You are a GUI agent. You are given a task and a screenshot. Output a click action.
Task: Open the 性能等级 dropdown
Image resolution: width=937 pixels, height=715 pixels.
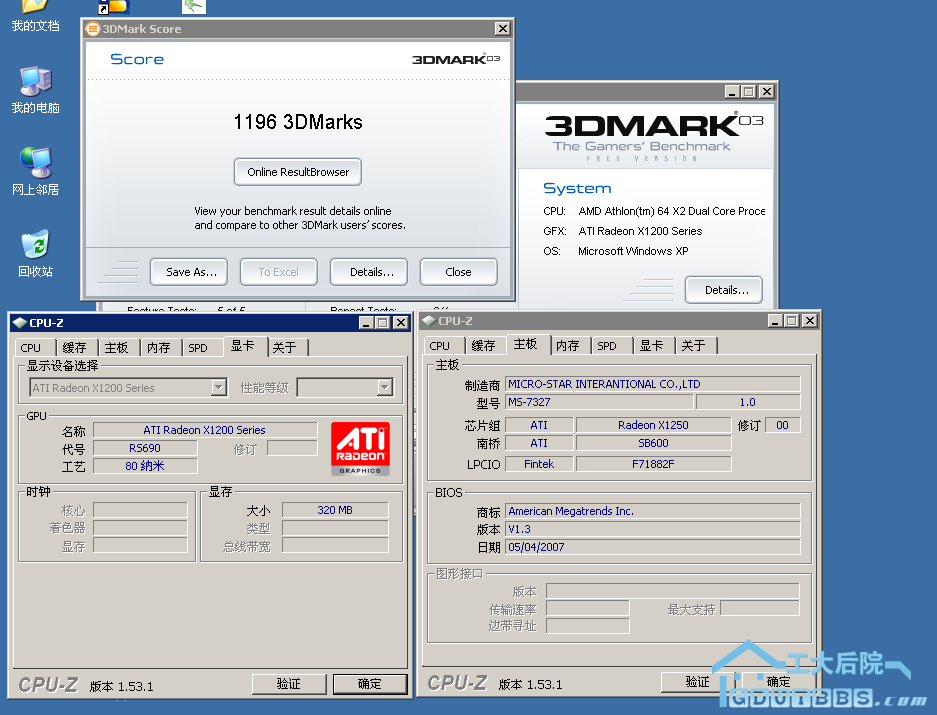pos(385,387)
